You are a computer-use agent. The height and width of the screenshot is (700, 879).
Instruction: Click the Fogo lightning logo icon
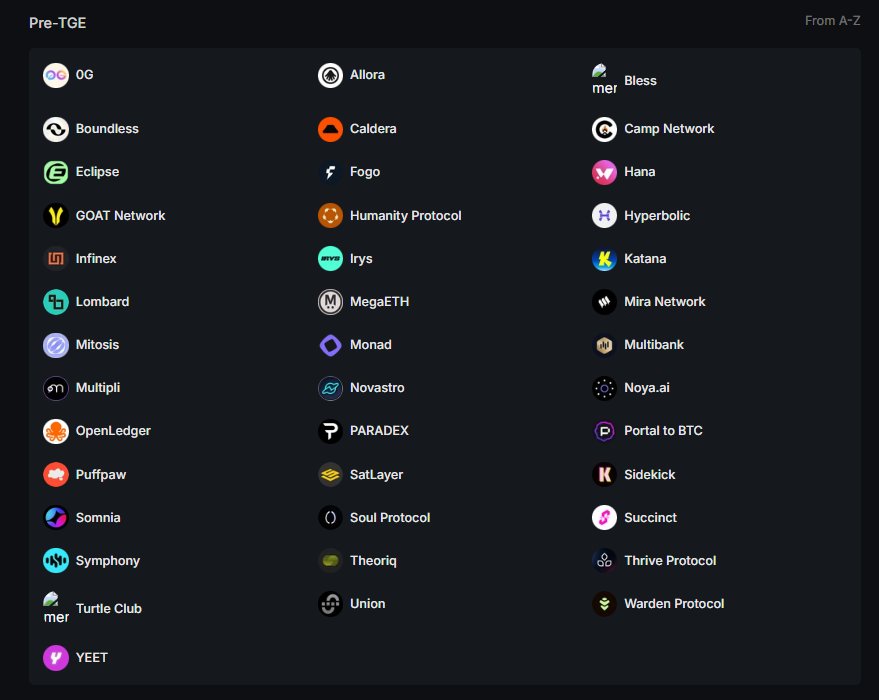click(330, 172)
